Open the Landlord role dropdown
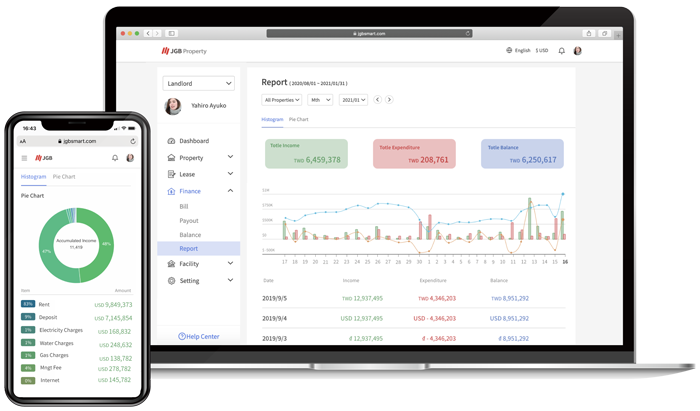This screenshot has height=411, width=700. (x=198, y=84)
